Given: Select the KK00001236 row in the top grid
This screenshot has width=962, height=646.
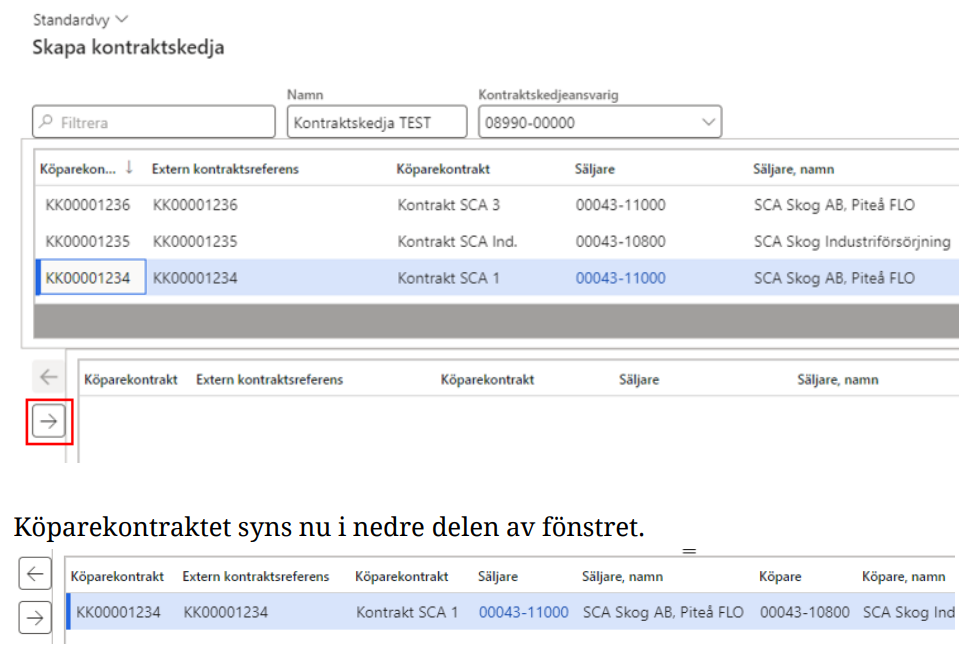Looking at the screenshot, I should pyautogui.click(x=88, y=205).
